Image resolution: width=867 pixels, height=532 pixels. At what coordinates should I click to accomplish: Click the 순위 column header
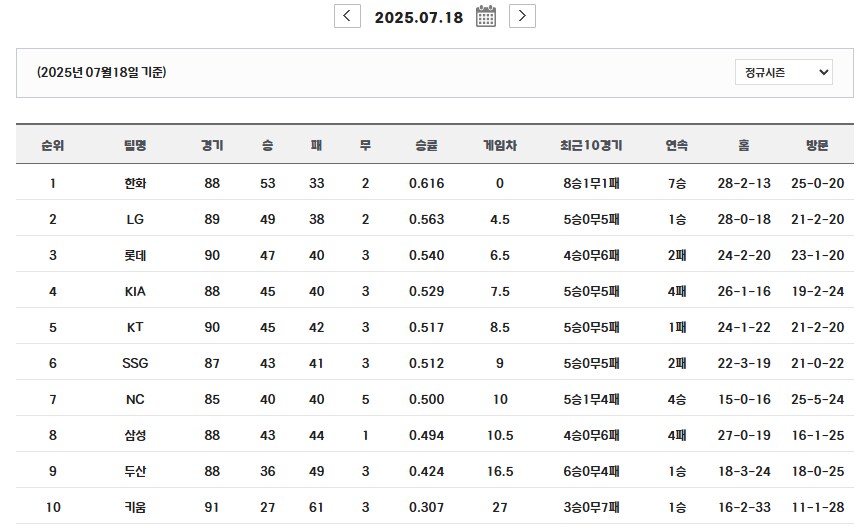53,145
